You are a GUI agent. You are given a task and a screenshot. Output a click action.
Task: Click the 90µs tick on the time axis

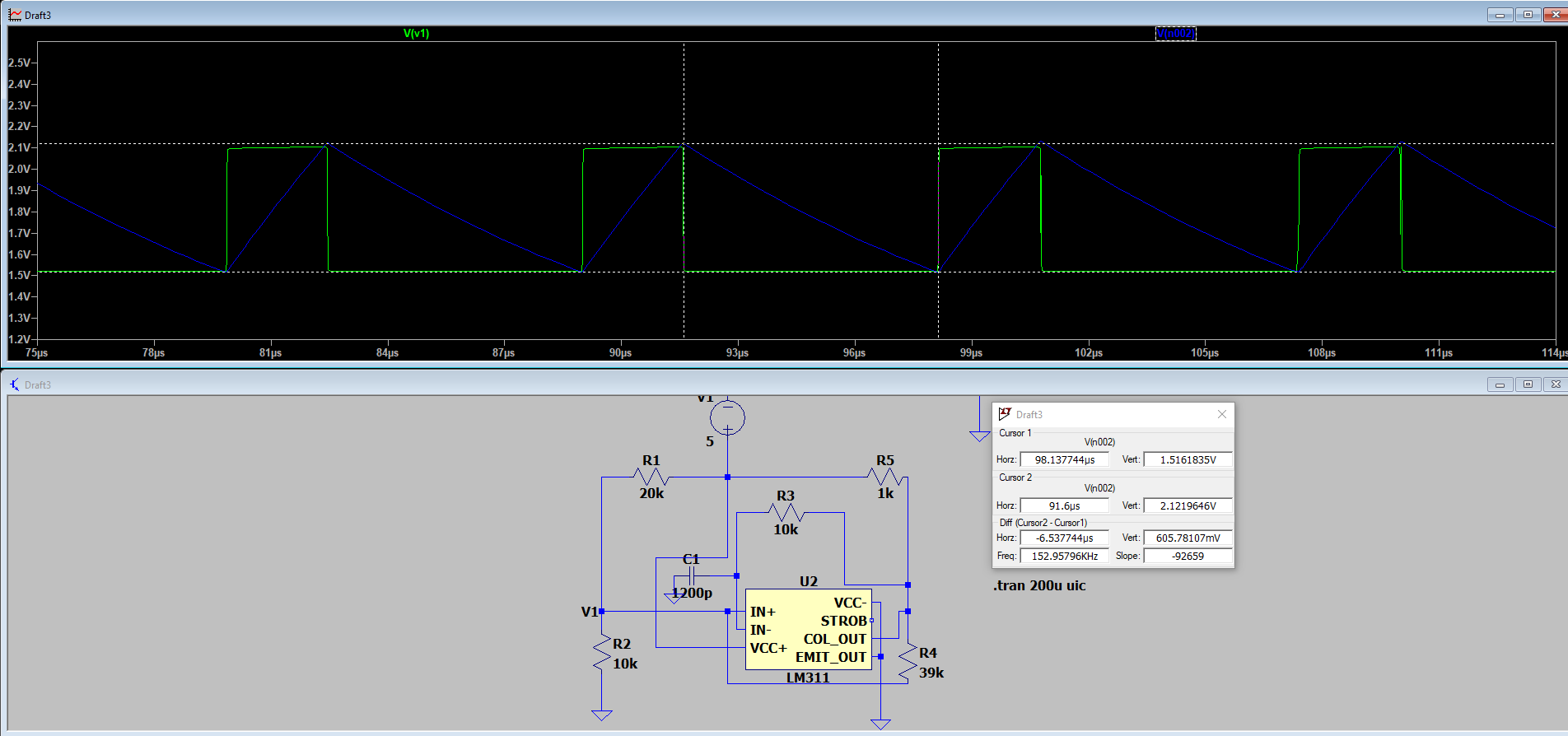pyautogui.click(x=620, y=352)
